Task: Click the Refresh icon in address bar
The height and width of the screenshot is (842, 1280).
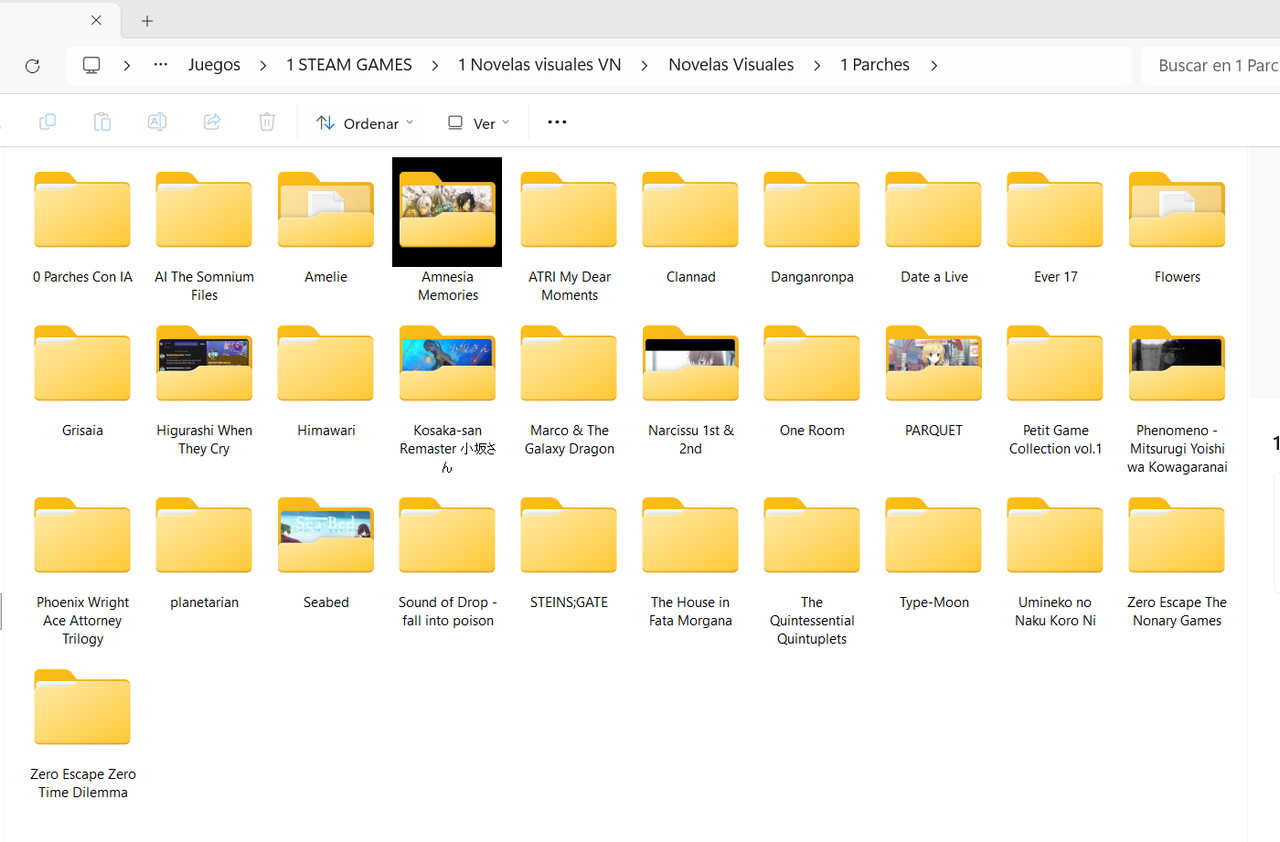Action: point(32,65)
